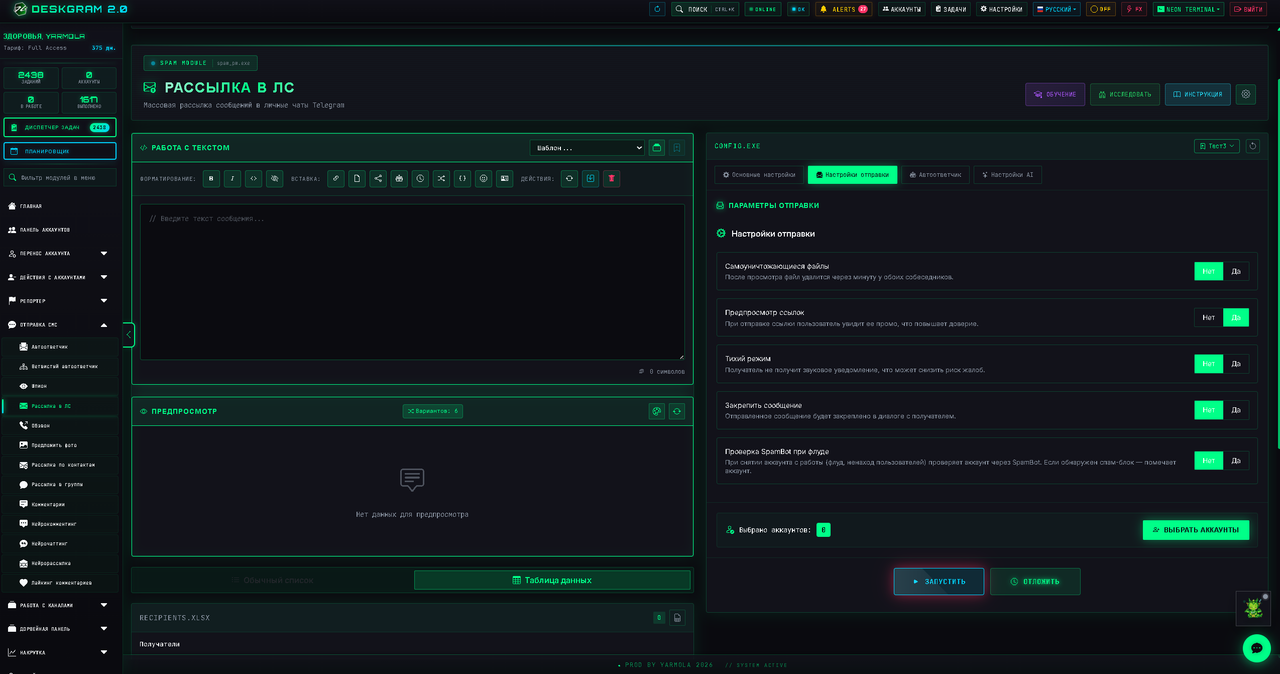This screenshot has height=674, width=1280.
Task: Open the Русский language dropdown
Action: [1056, 9]
